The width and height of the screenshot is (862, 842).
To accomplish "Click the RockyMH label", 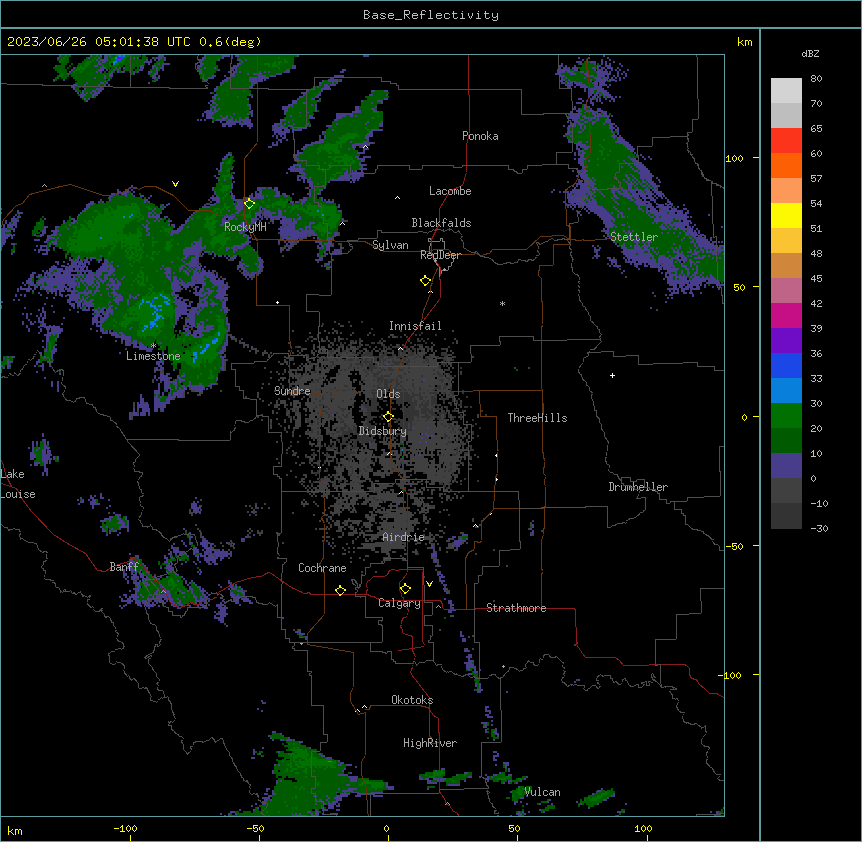I will click(245, 227).
